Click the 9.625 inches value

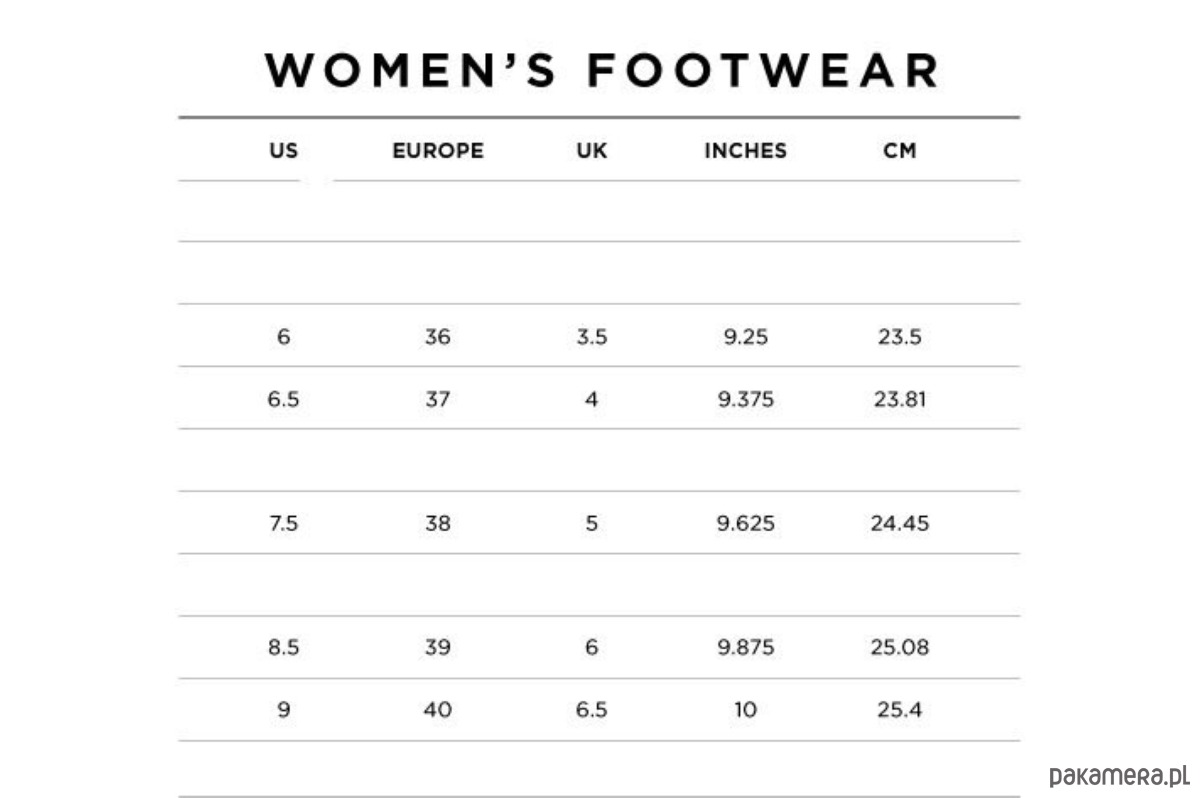point(746,523)
